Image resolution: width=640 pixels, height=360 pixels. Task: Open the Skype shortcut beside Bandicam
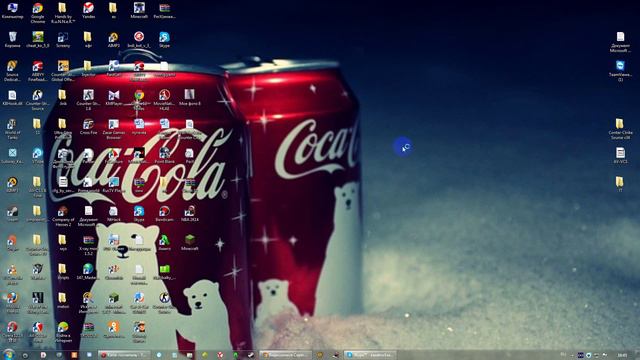[x=139, y=213]
